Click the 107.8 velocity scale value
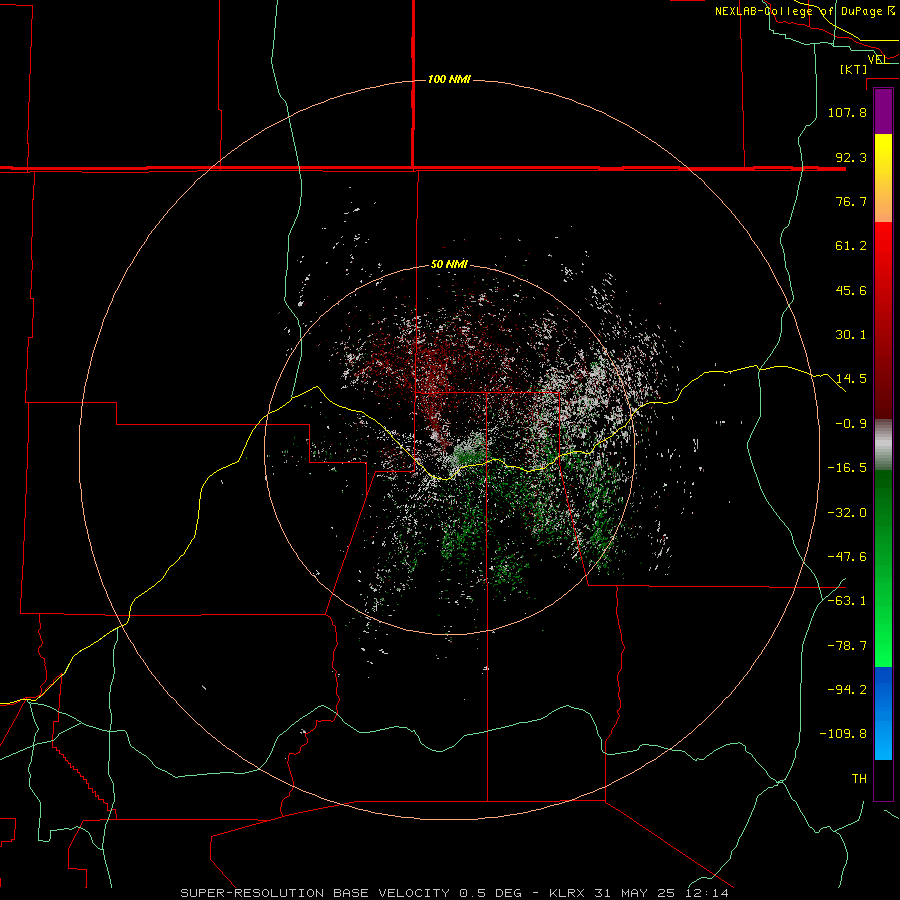The image size is (900, 900). click(847, 112)
